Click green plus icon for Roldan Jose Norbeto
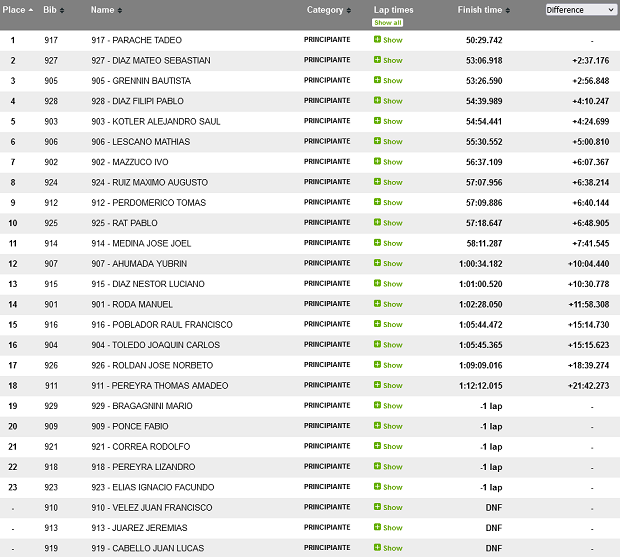The width and height of the screenshot is (620, 557). click(377, 365)
